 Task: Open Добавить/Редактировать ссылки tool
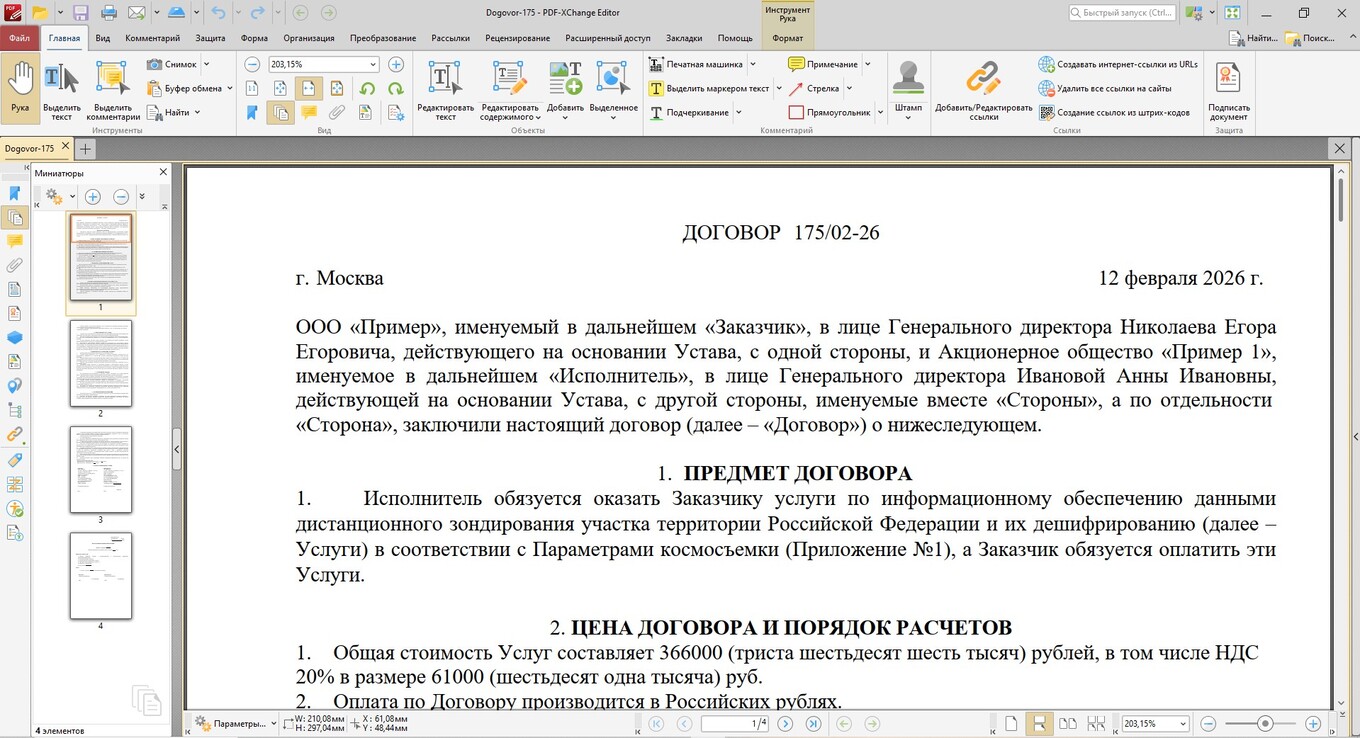click(984, 91)
